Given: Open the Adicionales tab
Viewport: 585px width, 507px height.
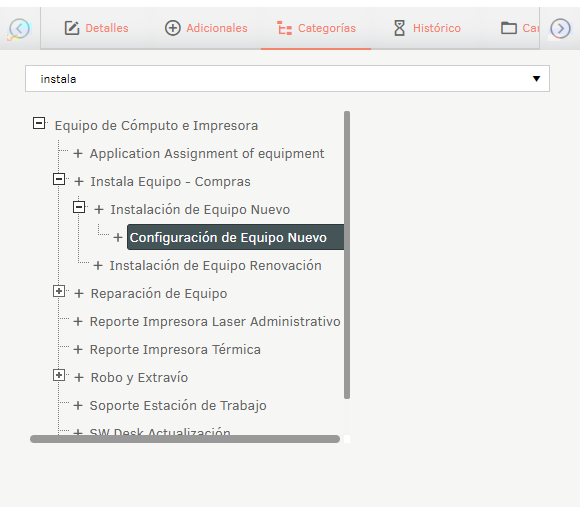Looking at the screenshot, I should [x=206, y=28].
